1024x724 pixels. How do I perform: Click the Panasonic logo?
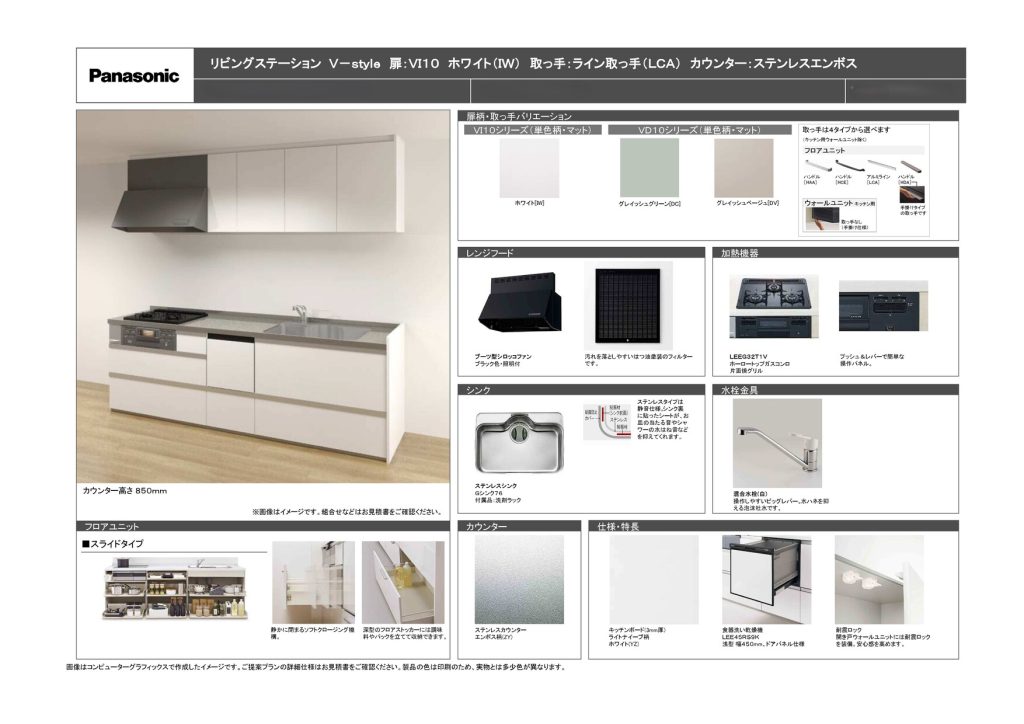point(134,75)
